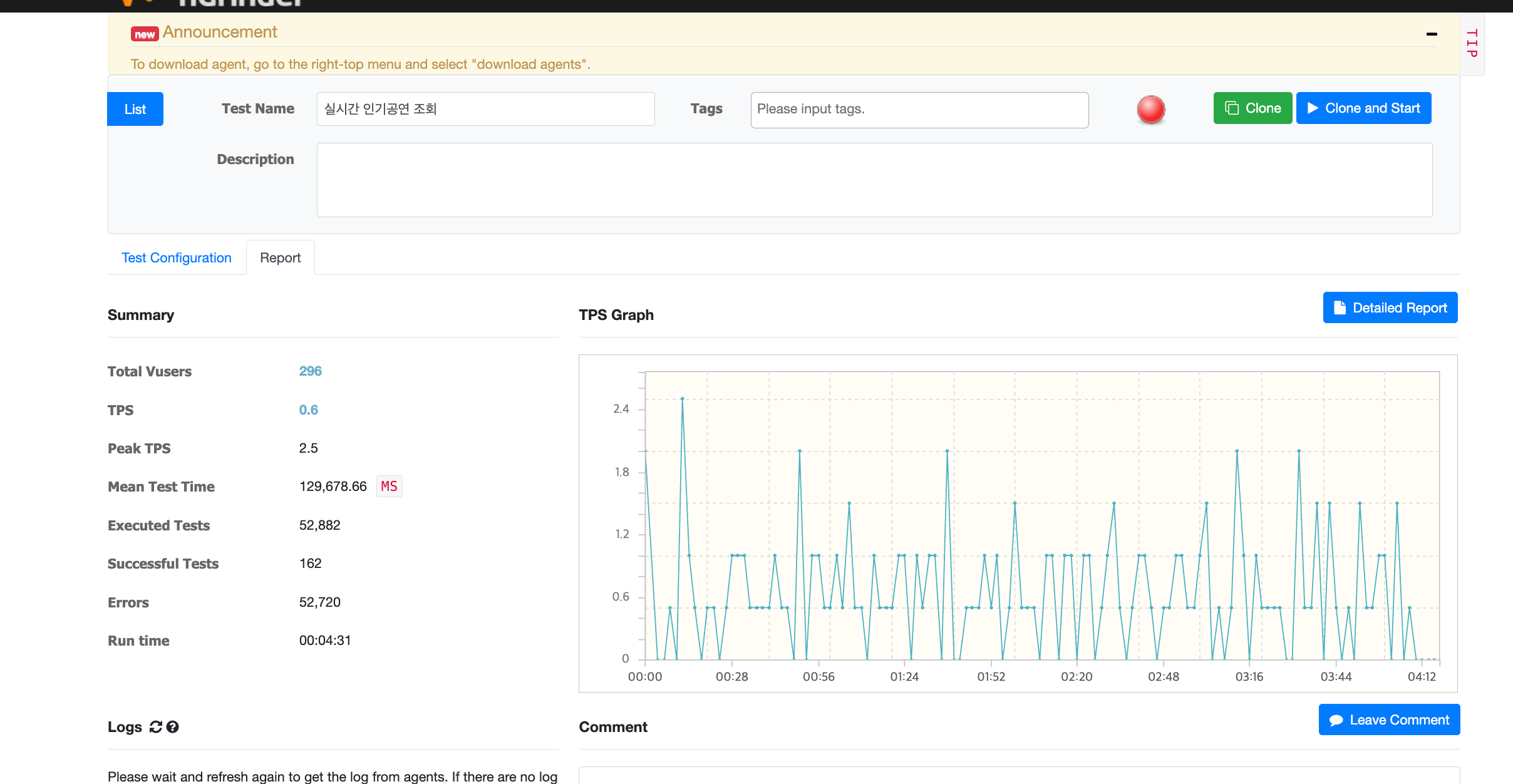Click the red test status indicator ball
This screenshot has height=784, width=1513.
tap(1150, 110)
